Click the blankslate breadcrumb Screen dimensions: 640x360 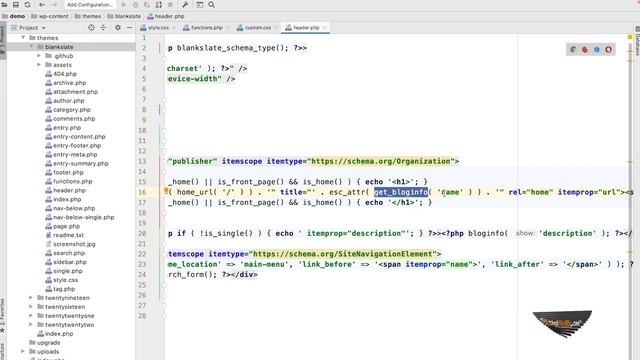pos(124,16)
